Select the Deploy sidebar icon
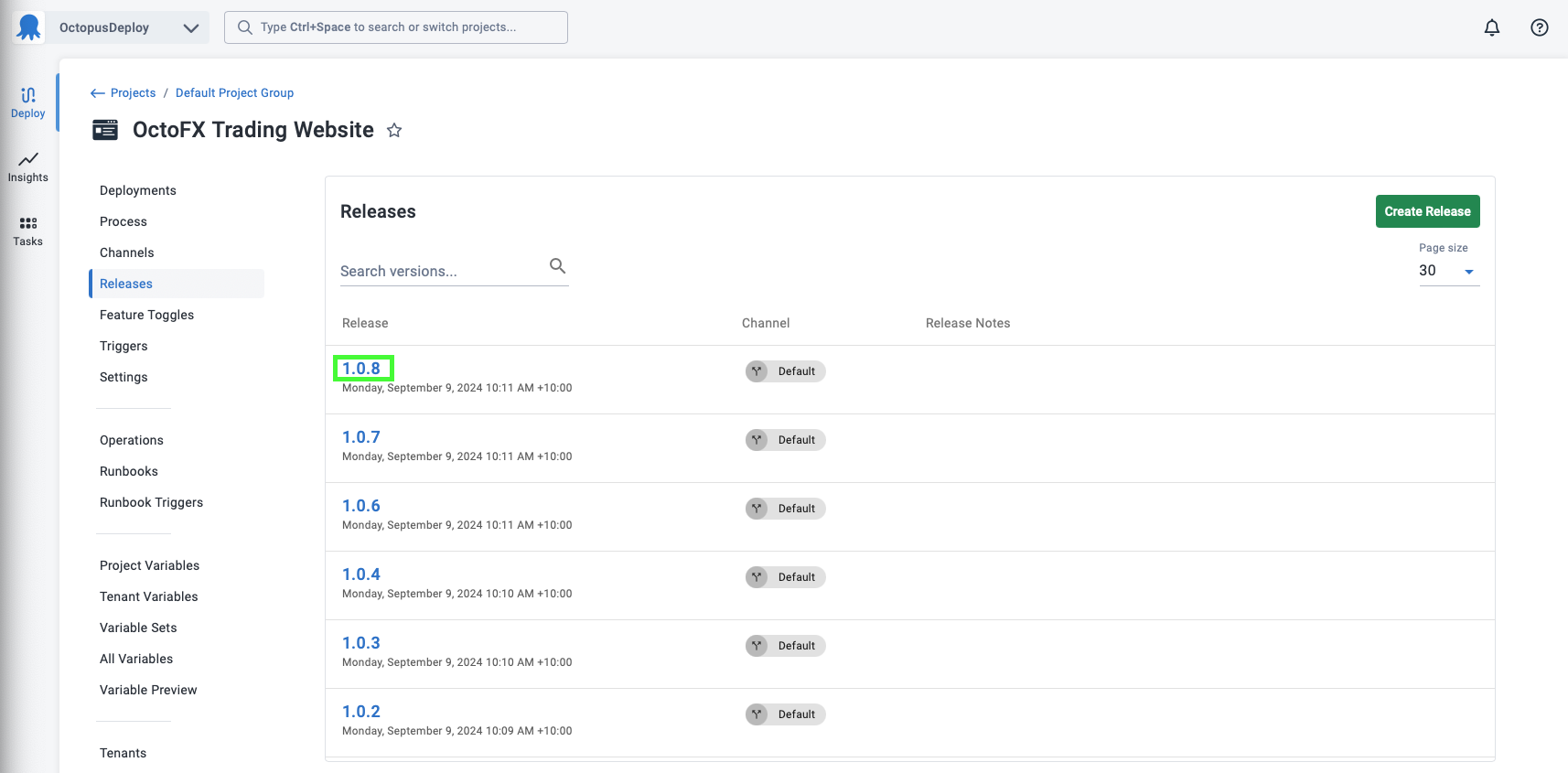The width and height of the screenshot is (1568, 773). click(x=28, y=103)
